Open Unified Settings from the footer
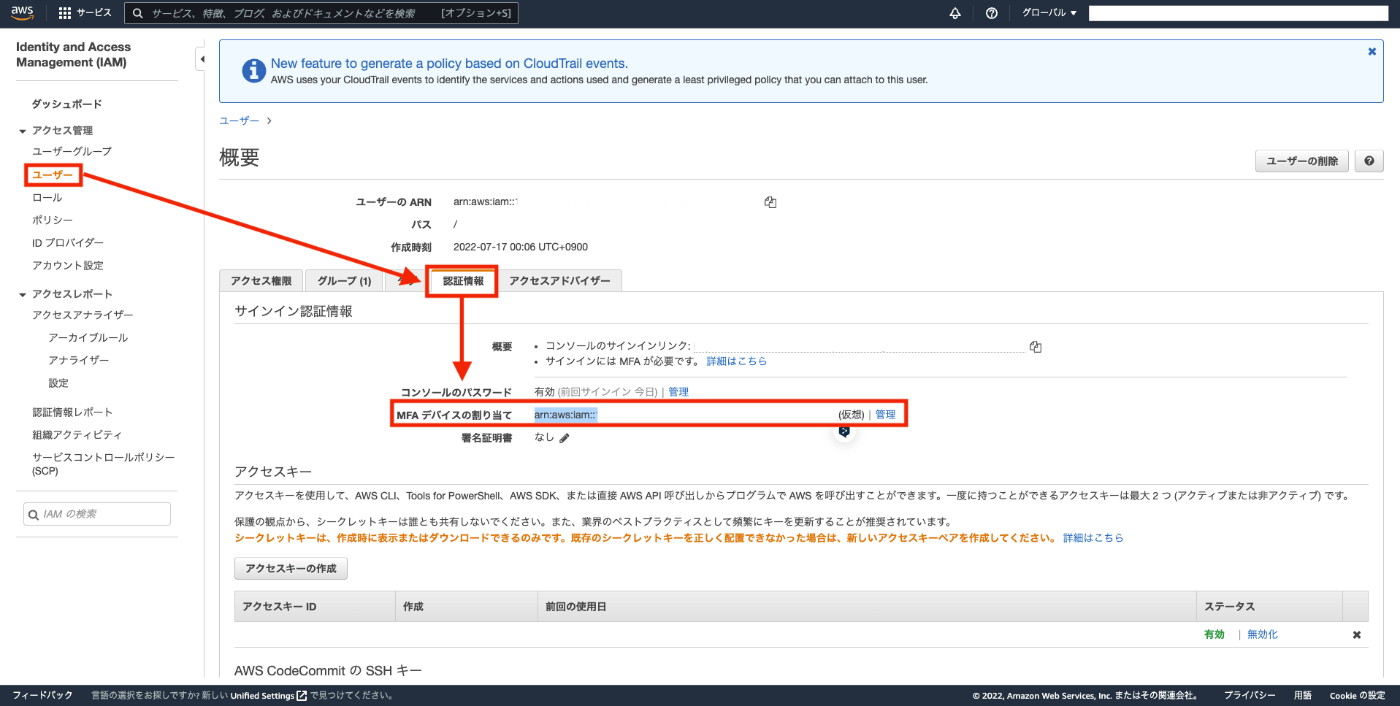Screen dimensions: 1400x706 (268, 695)
